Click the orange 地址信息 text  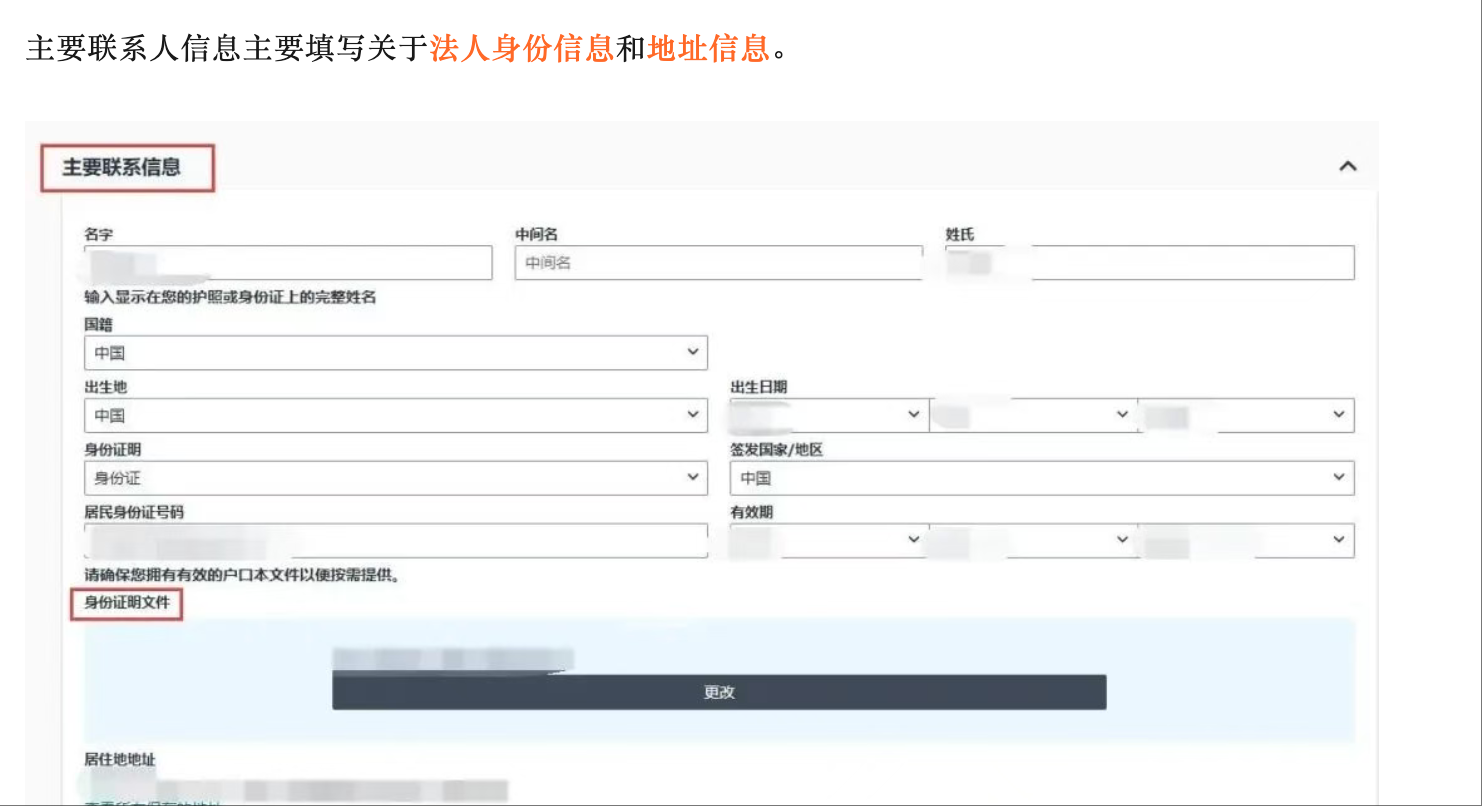point(708,49)
